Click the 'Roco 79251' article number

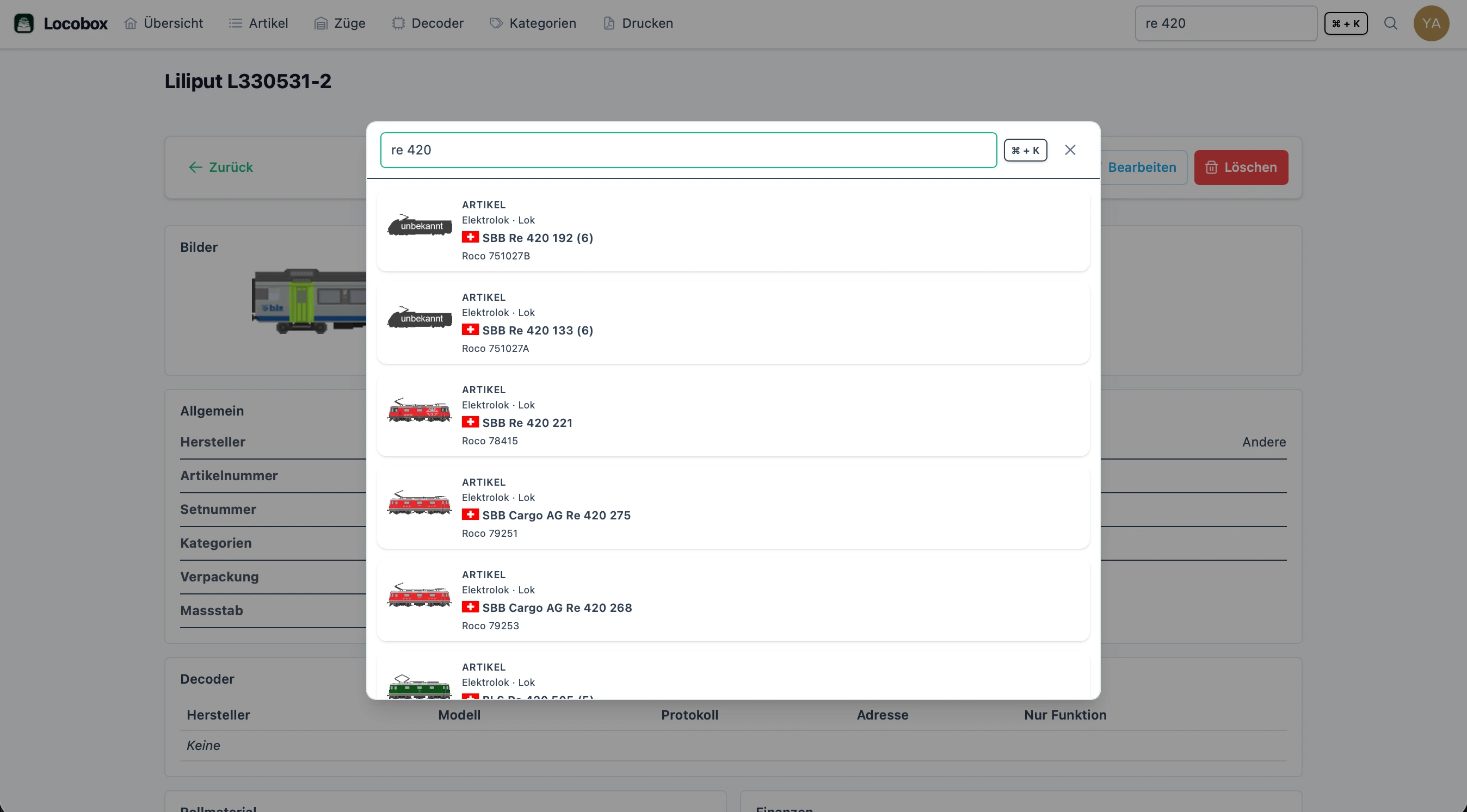[x=490, y=534]
